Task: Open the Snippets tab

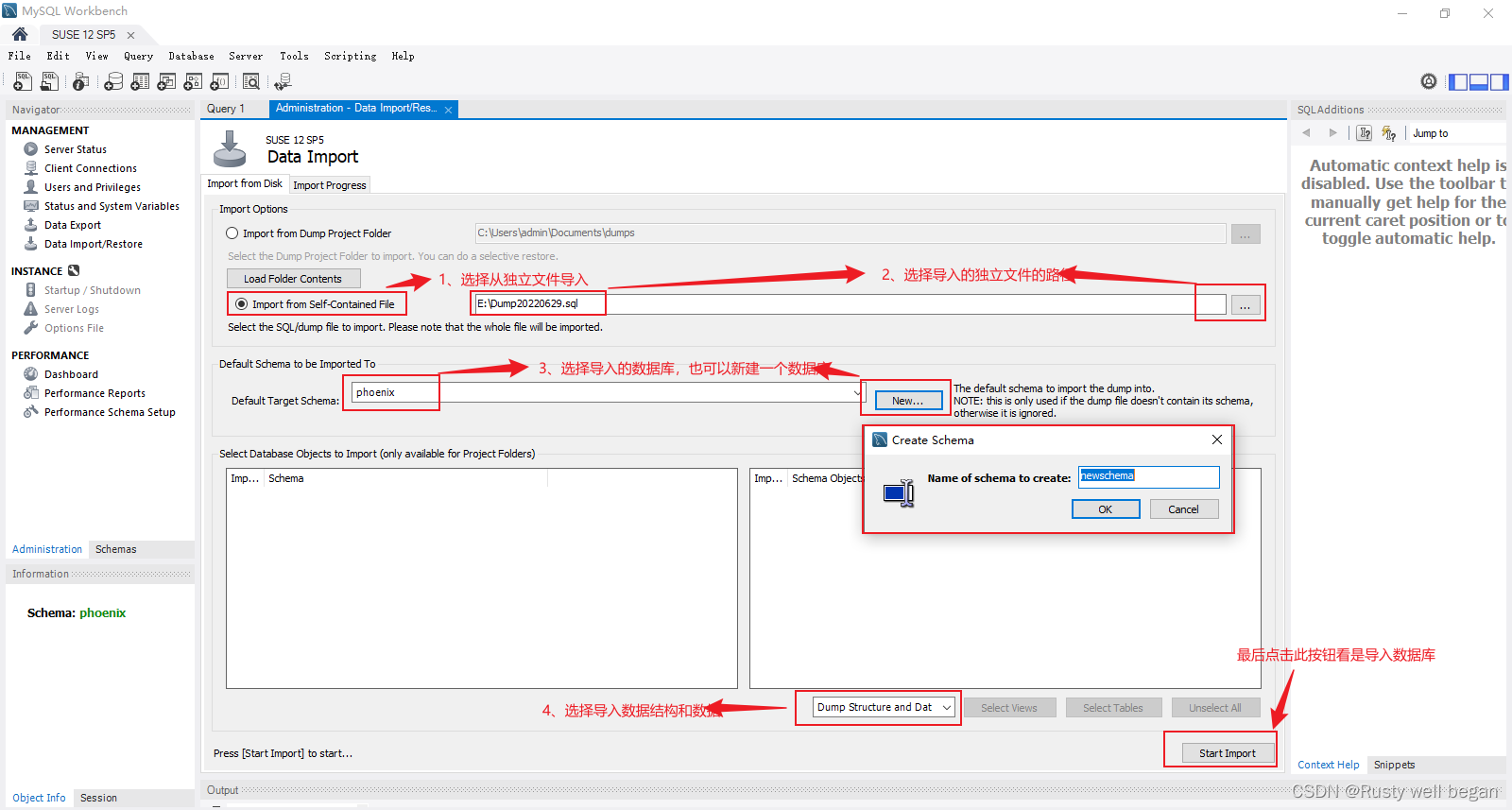Action: 1395,765
